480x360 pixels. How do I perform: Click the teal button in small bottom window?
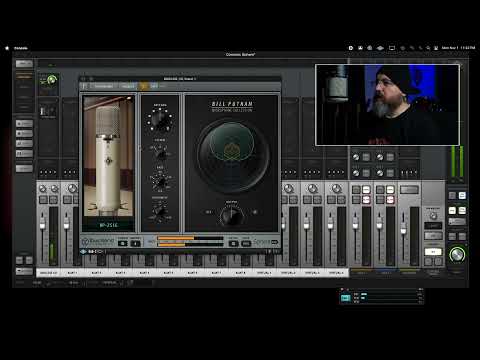tap(346, 298)
